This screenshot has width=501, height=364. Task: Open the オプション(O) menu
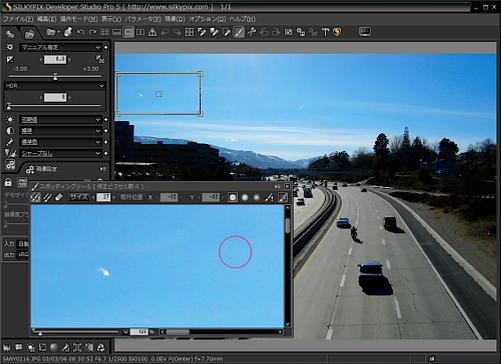207,19
